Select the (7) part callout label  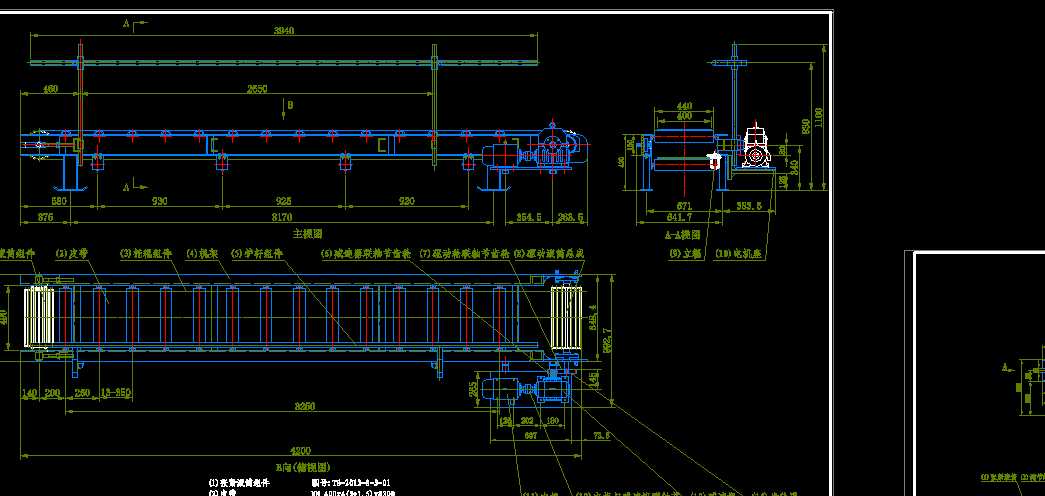click(465, 253)
